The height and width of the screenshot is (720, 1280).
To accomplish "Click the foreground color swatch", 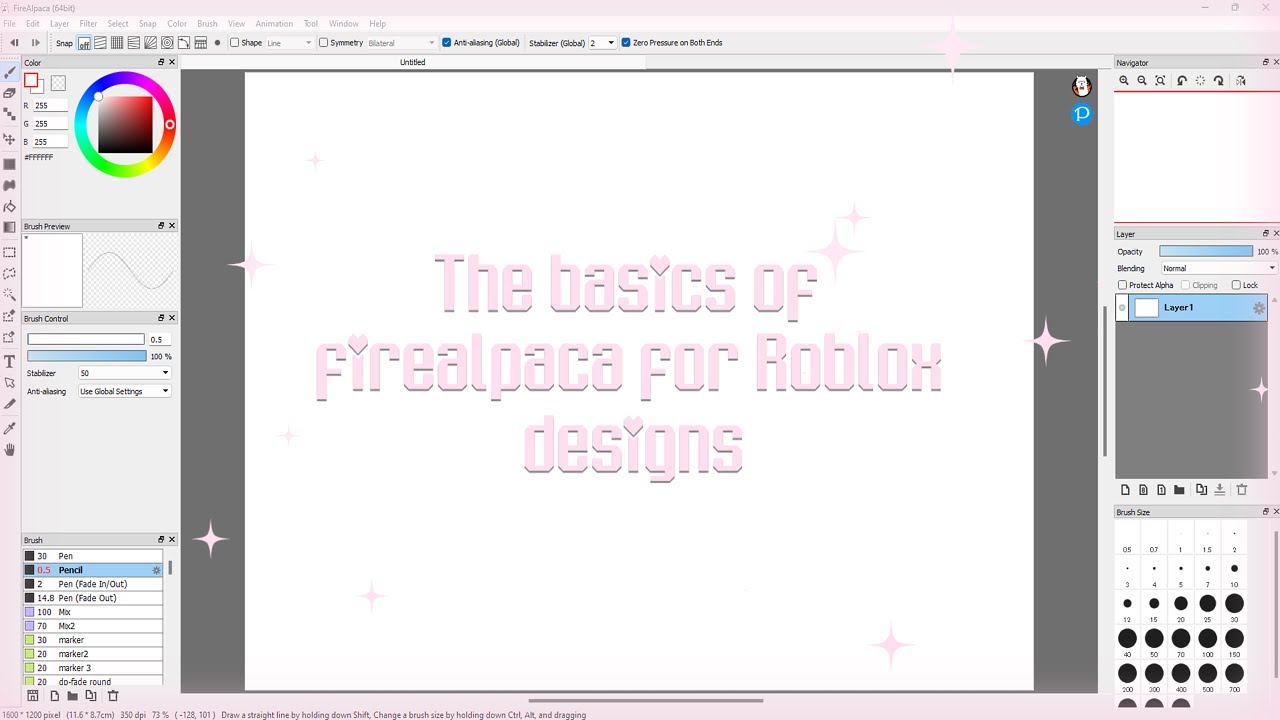I will point(31,80).
